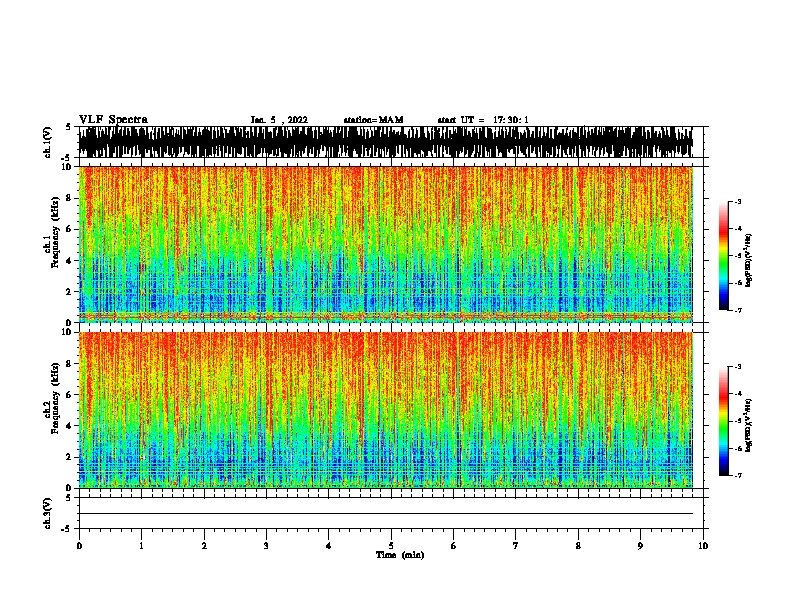The image size is (792, 612).
Task: Click the "ch.1(V)" axis label
Action: tap(48, 142)
